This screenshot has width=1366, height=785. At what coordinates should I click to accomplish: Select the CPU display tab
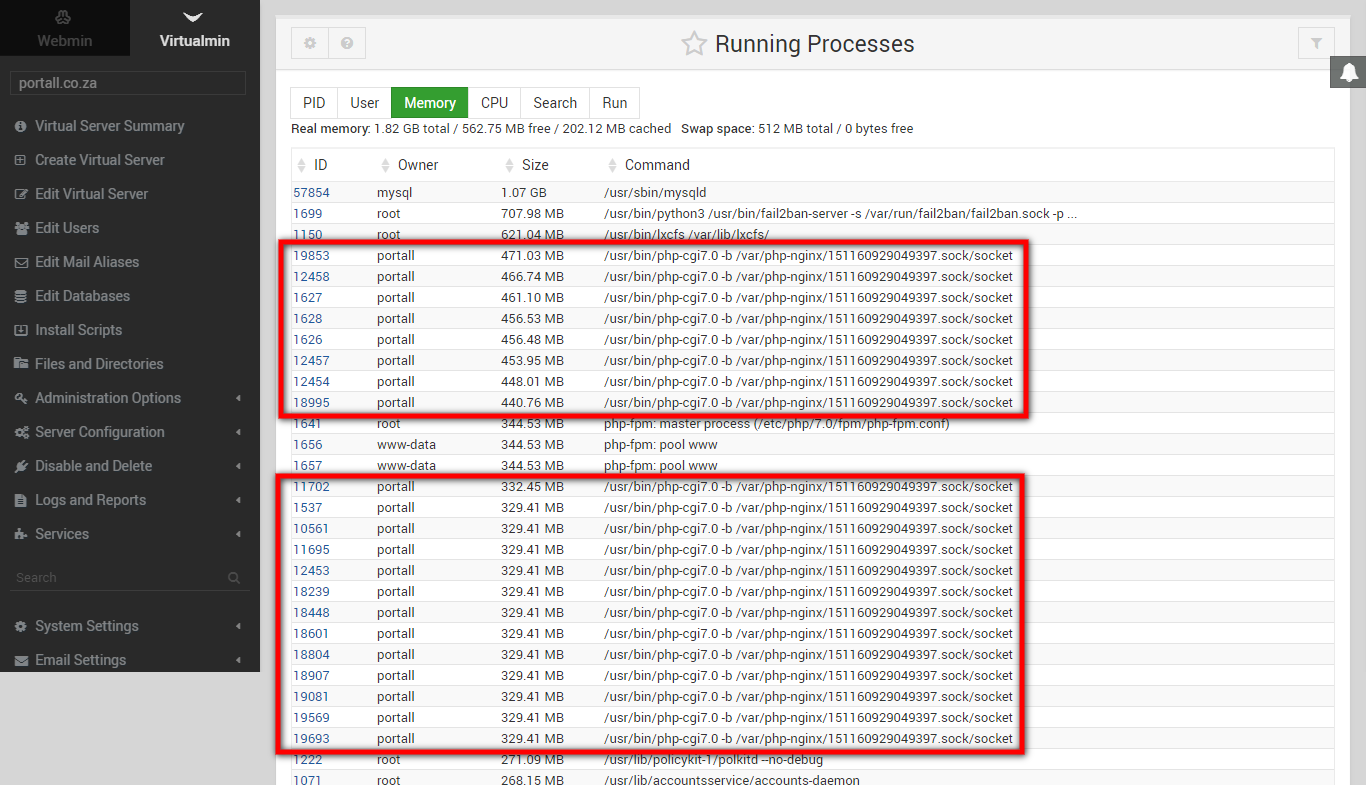pyautogui.click(x=494, y=103)
